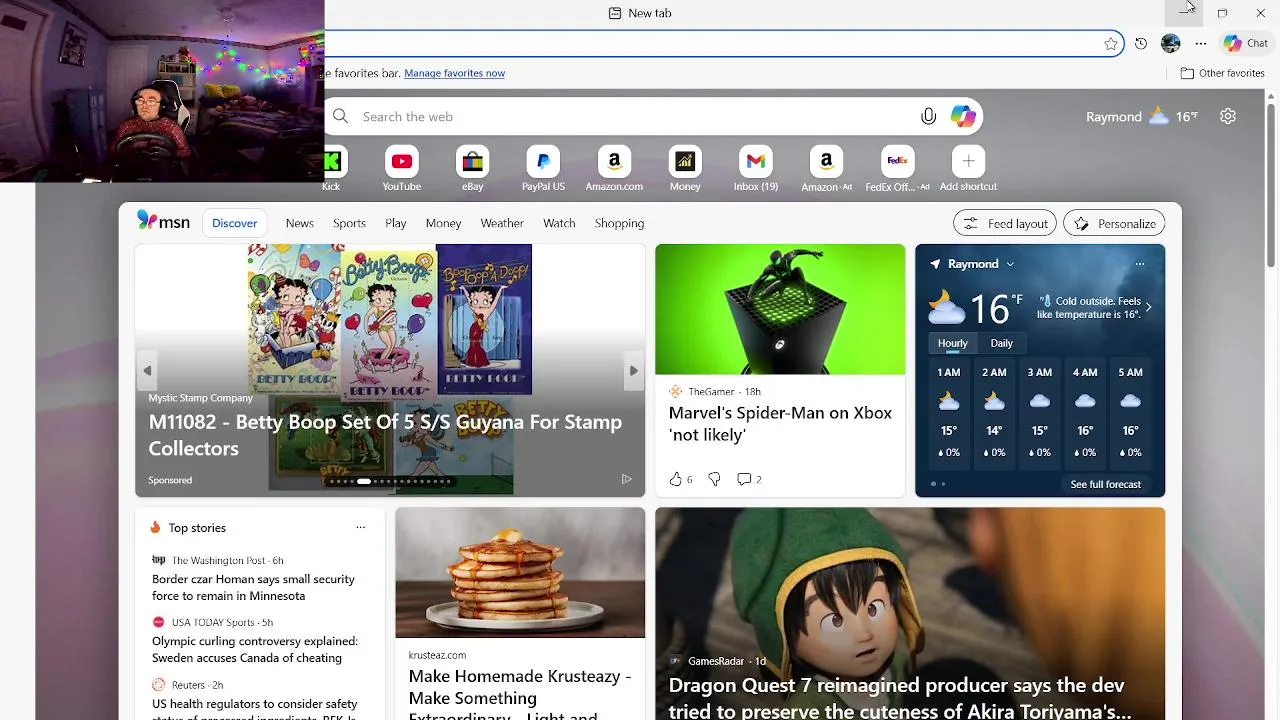Click the Xbox Spider-Man article thumbnail
The width and height of the screenshot is (1280, 720).
pyautogui.click(x=780, y=309)
